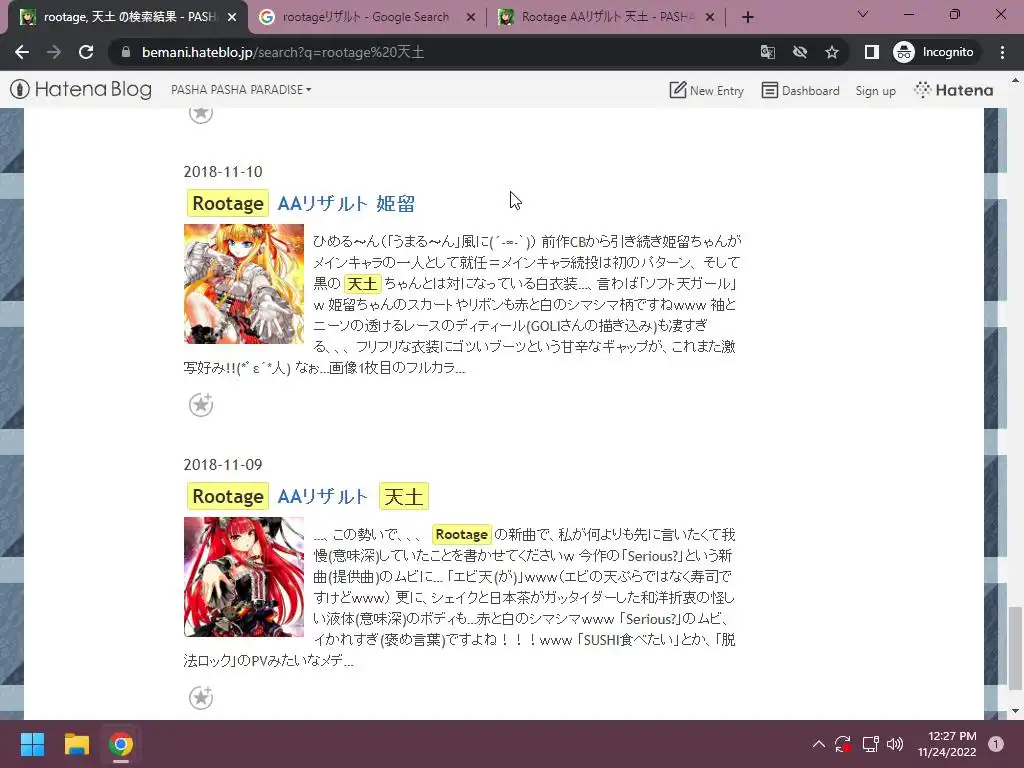Click the scrollbar down arrow

[x=1015, y=711]
